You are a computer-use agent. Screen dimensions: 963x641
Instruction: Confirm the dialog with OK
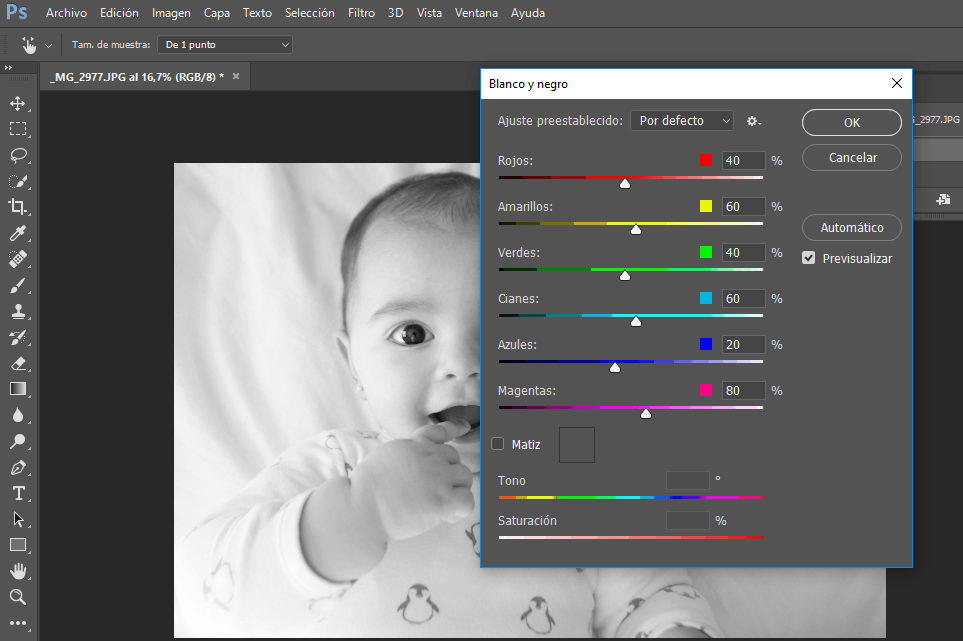point(852,122)
